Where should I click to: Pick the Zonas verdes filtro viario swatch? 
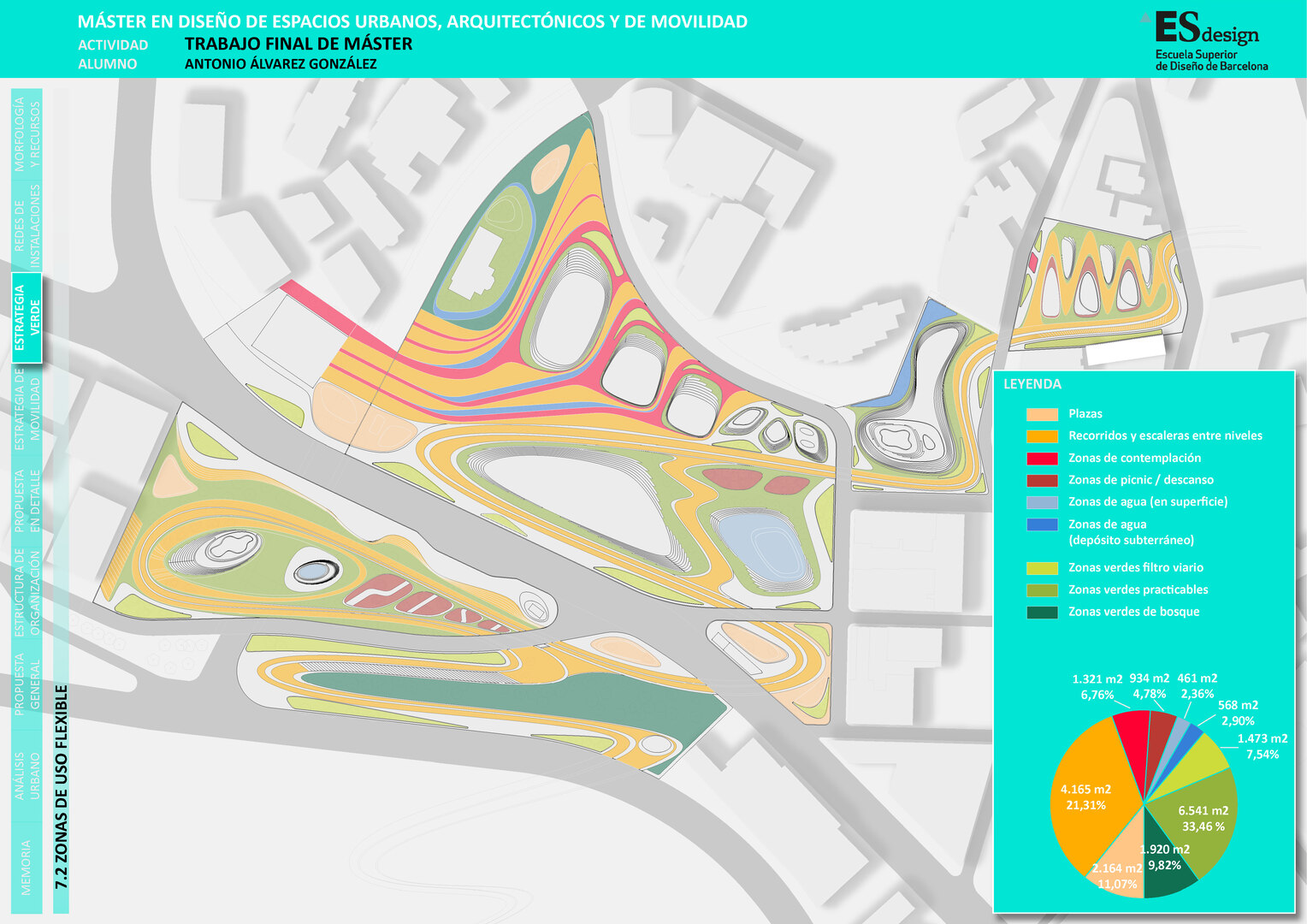[1042, 568]
